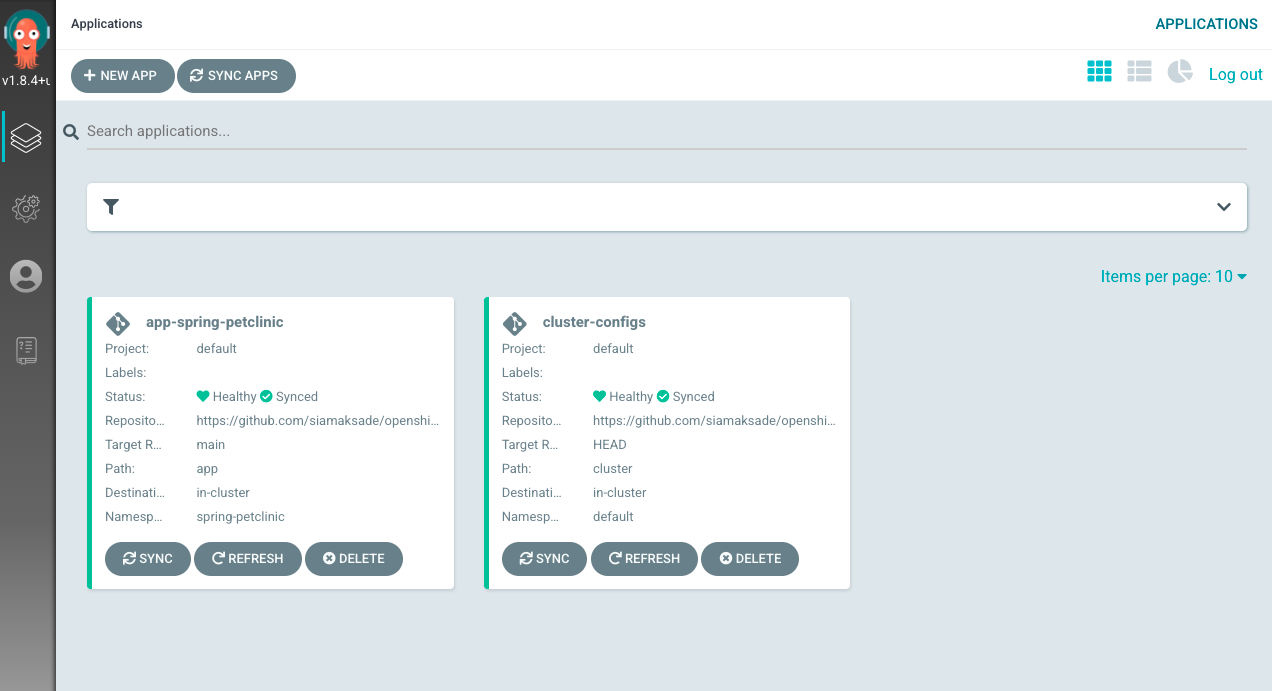Refresh the app-spring-petclinic application
The width and height of the screenshot is (1272, 691).
click(248, 559)
